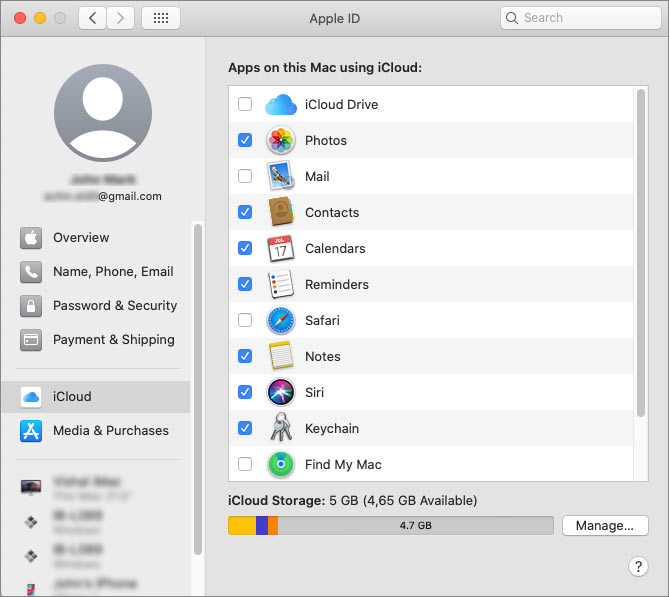Select the iMac device icon in sidebar
669x597 pixels.
31,487
